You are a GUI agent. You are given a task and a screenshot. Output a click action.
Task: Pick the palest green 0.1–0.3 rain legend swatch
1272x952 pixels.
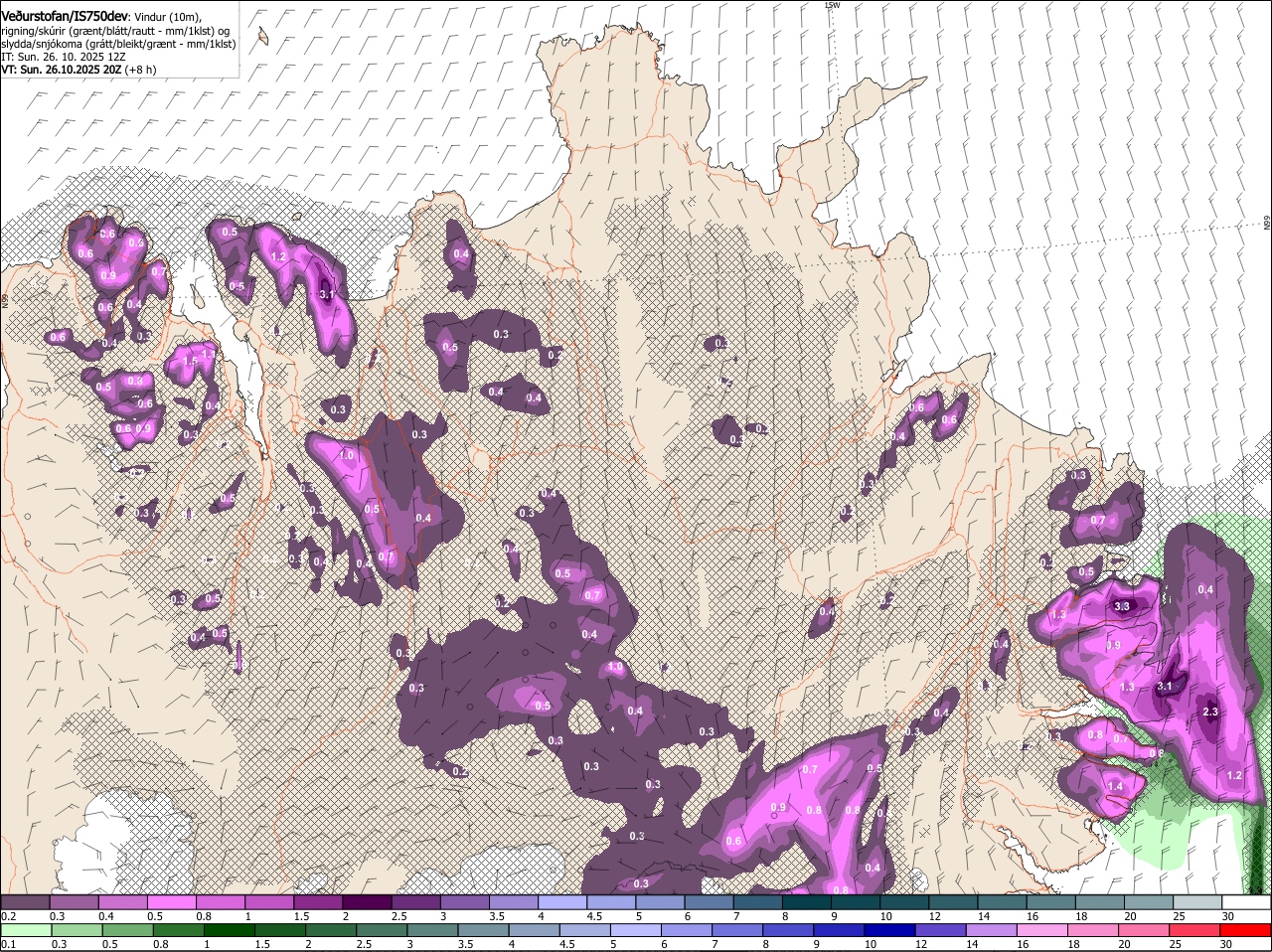coord(25,930)
